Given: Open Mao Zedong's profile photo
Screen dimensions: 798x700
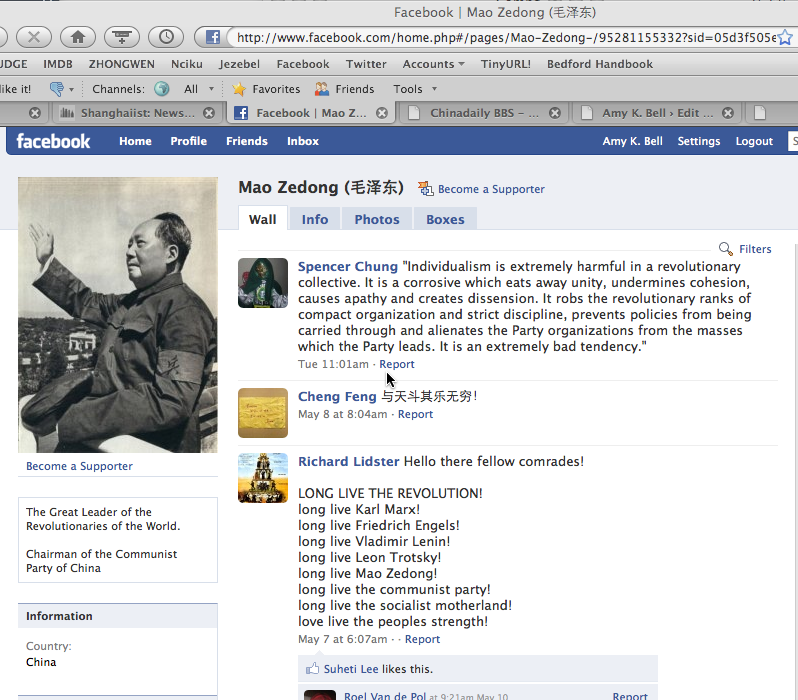Looking at the screenshot, I should tap(118, 315).
